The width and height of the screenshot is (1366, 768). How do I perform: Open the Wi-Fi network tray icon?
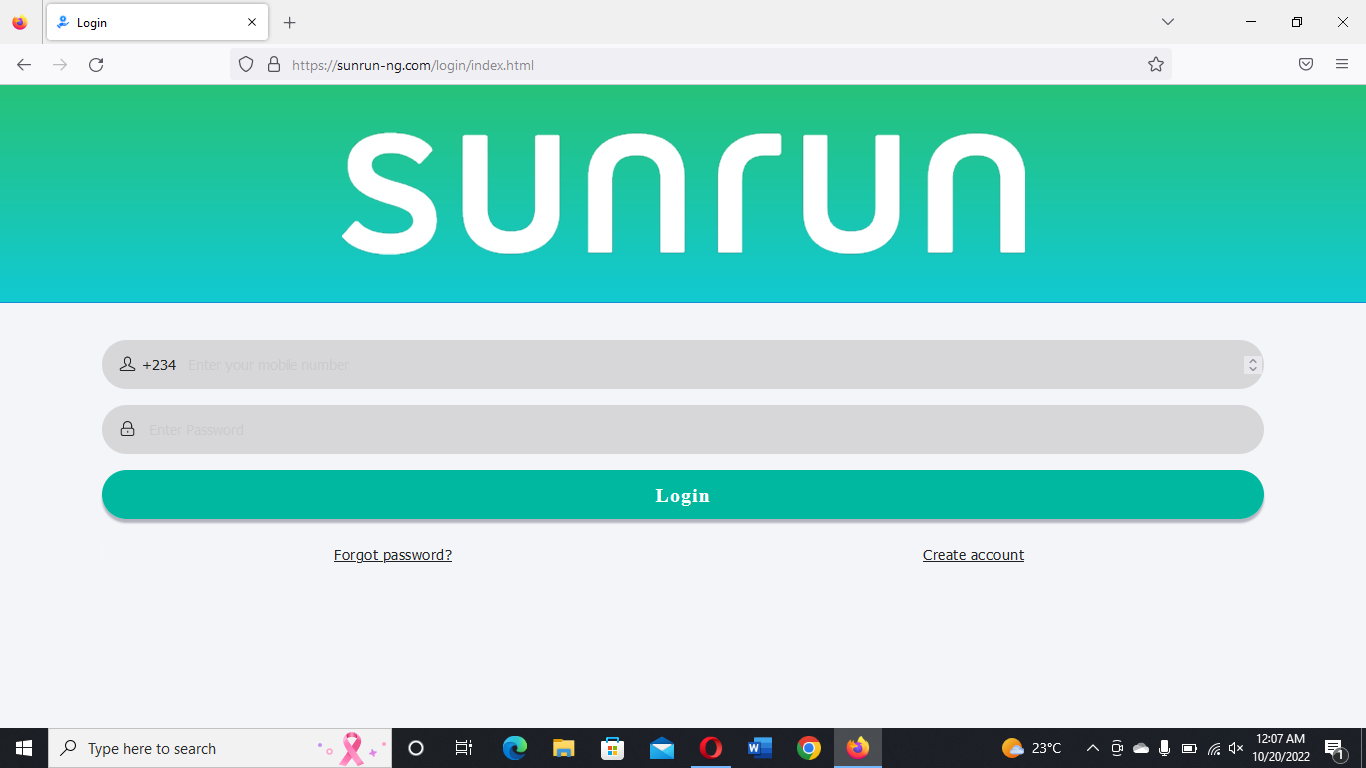pos(1213,748)
